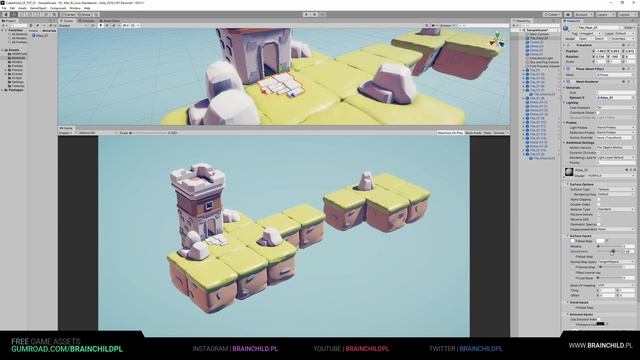Open Light Probes dropdown
This screenshot has width=640, height=360.
(x=616, y=127)
